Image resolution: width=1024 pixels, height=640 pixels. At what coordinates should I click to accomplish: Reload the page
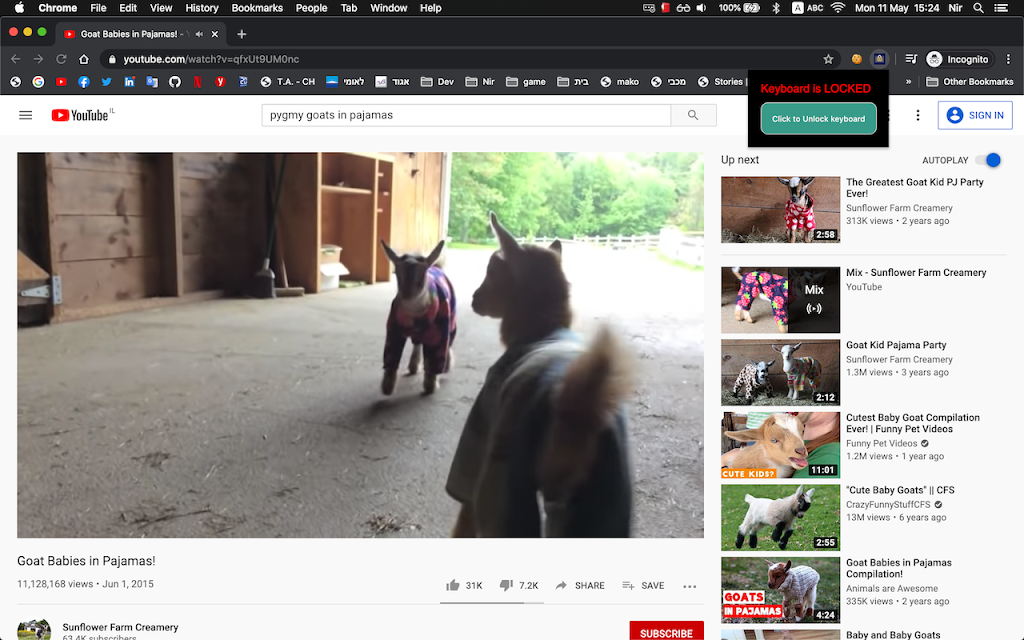point(61,59)
